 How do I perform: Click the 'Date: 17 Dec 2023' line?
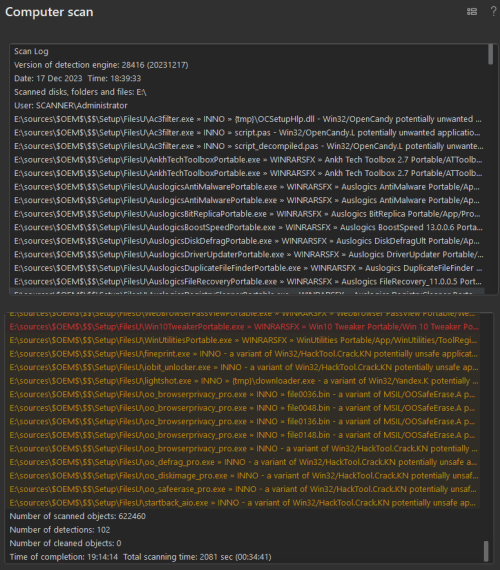click(x=77, y=79)
